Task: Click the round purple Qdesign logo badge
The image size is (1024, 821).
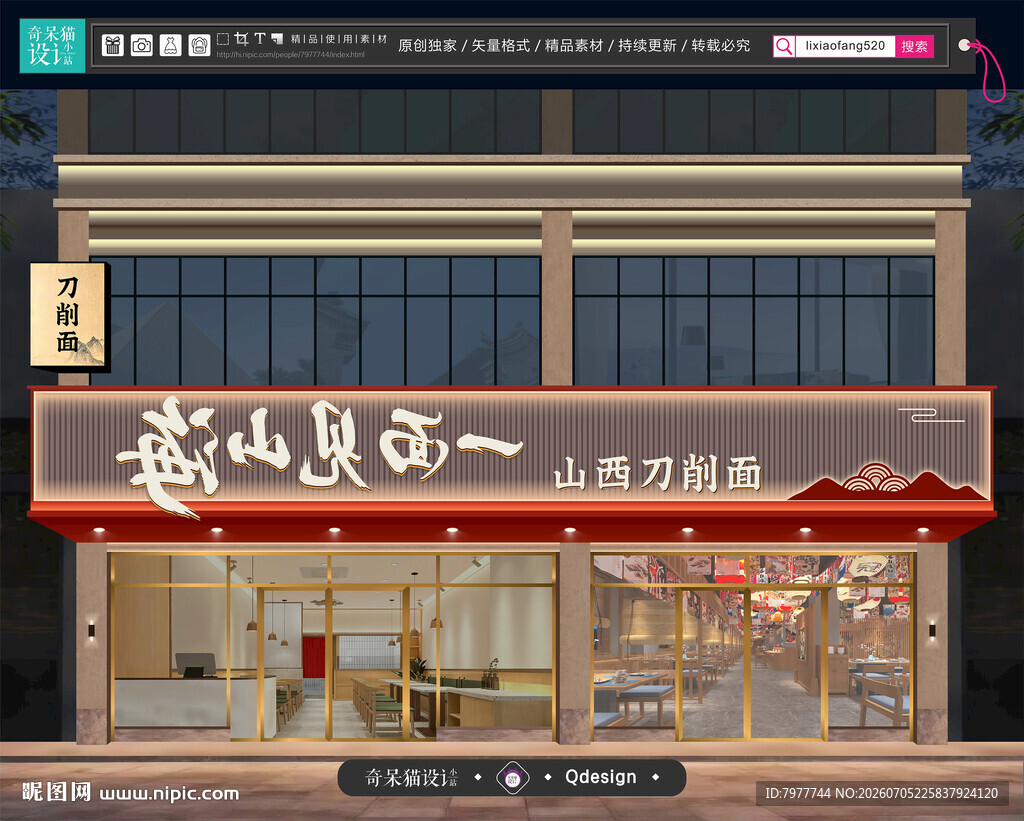Action: tap(513, 777)
